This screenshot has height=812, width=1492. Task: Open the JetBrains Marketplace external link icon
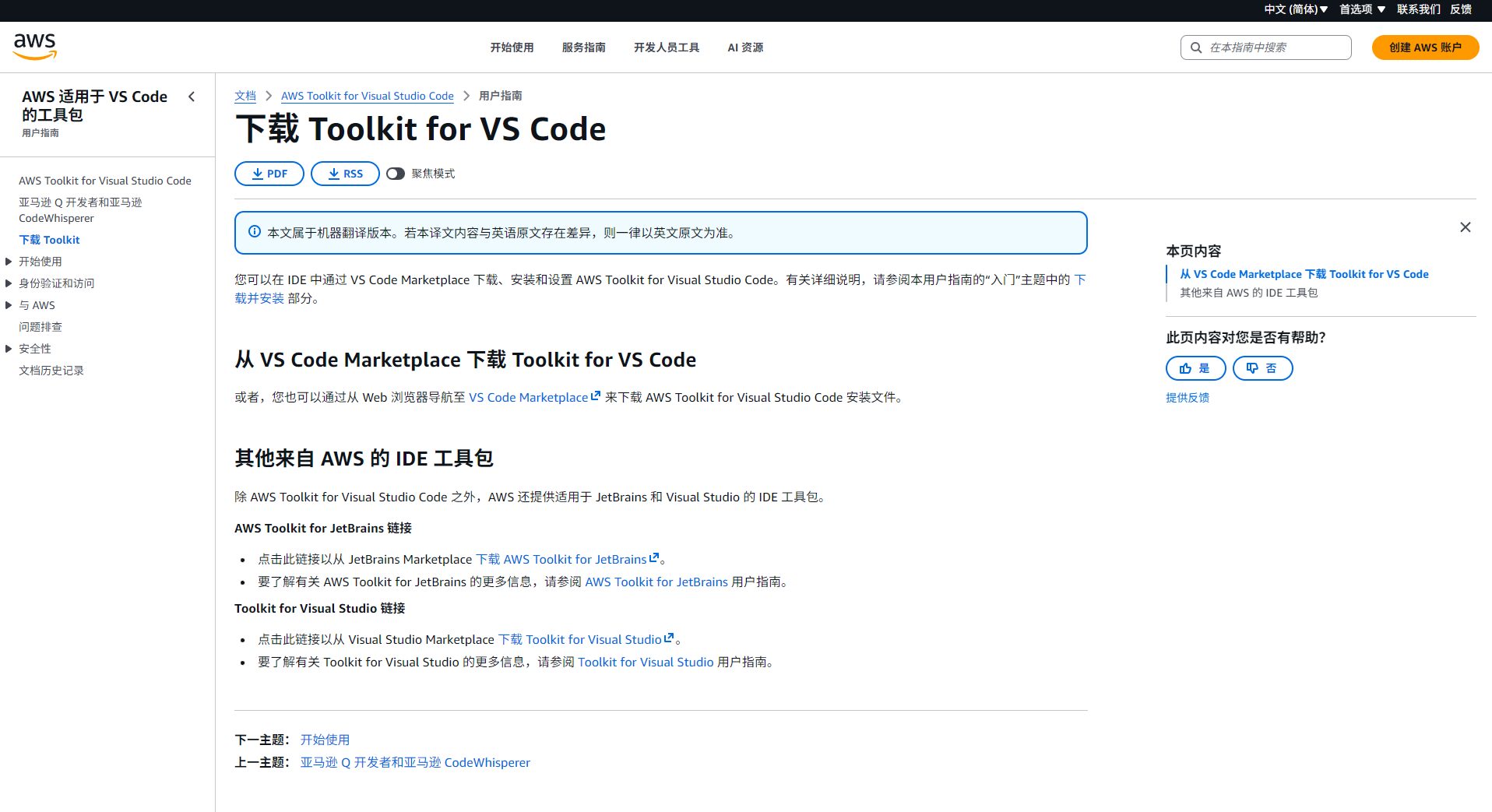(653, 557)
